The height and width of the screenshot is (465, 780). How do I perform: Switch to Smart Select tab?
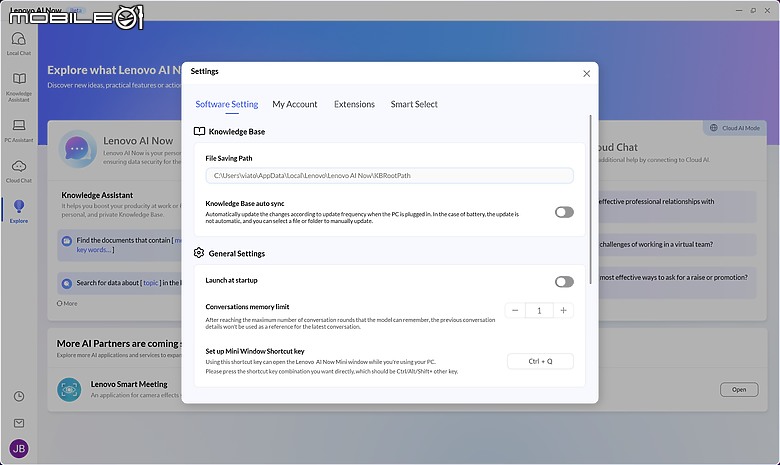[x=414, y=104]
